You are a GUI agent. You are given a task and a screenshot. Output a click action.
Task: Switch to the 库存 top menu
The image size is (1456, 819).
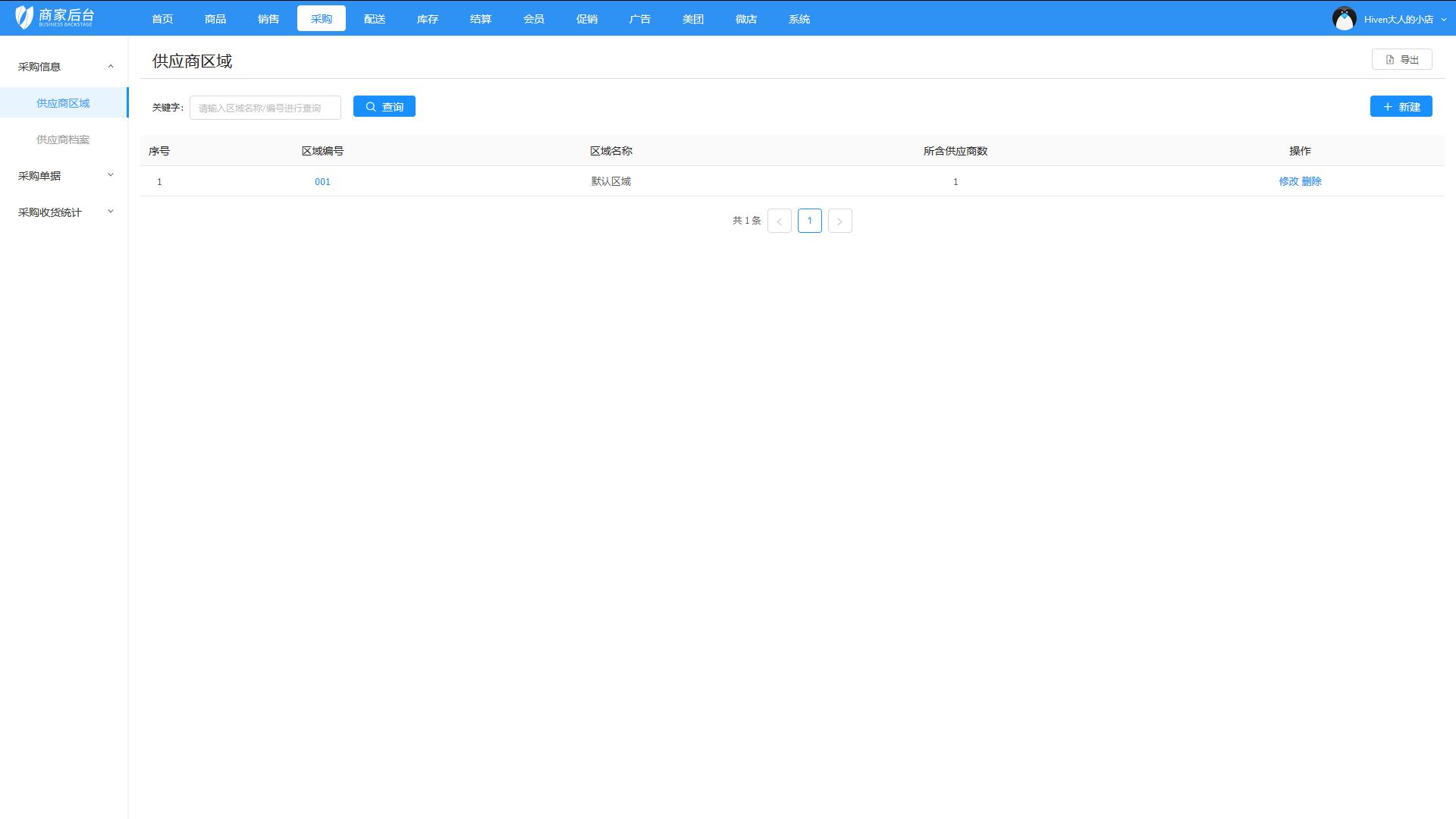click(427, 19)
